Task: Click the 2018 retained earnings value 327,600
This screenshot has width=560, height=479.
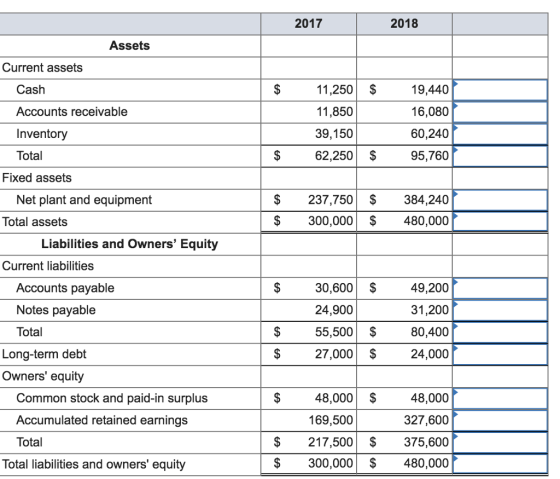Action: (426, 420)
